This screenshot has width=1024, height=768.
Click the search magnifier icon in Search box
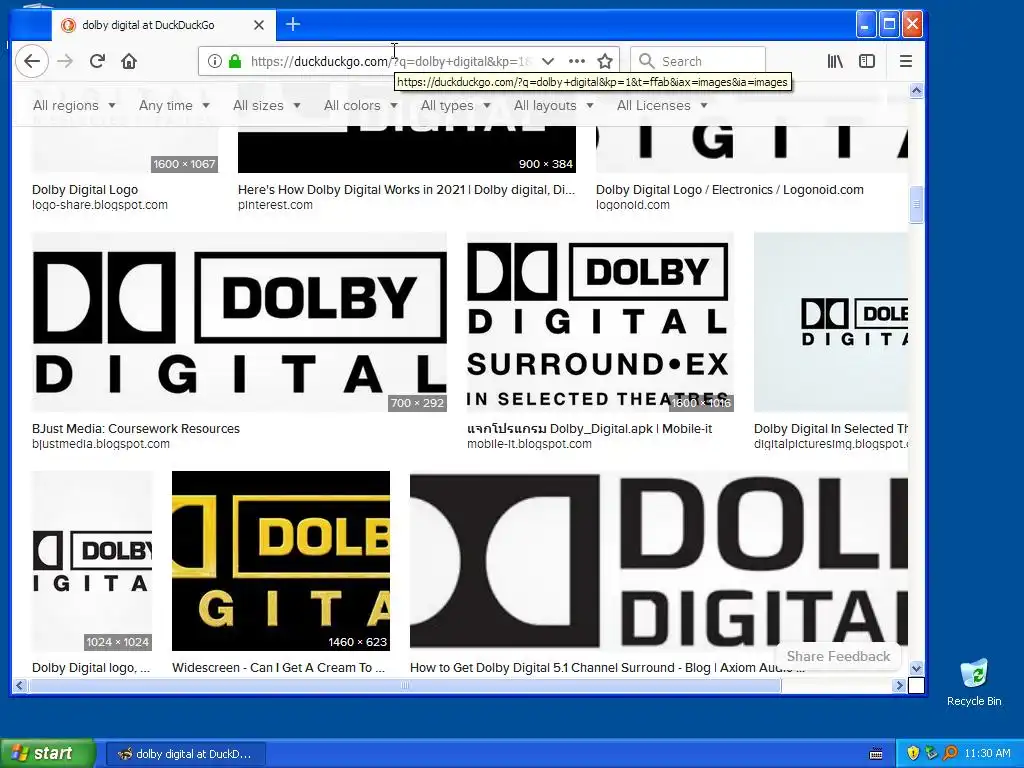pos(647,61)
